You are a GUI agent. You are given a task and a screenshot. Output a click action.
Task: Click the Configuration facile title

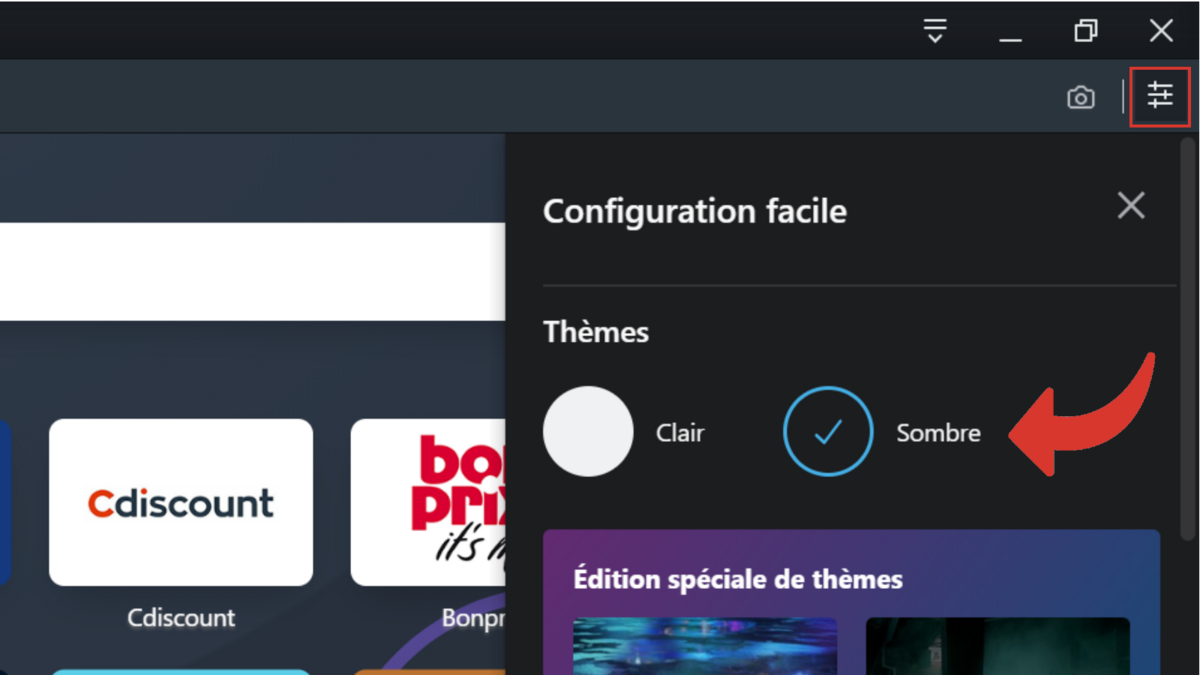point(695,211)
